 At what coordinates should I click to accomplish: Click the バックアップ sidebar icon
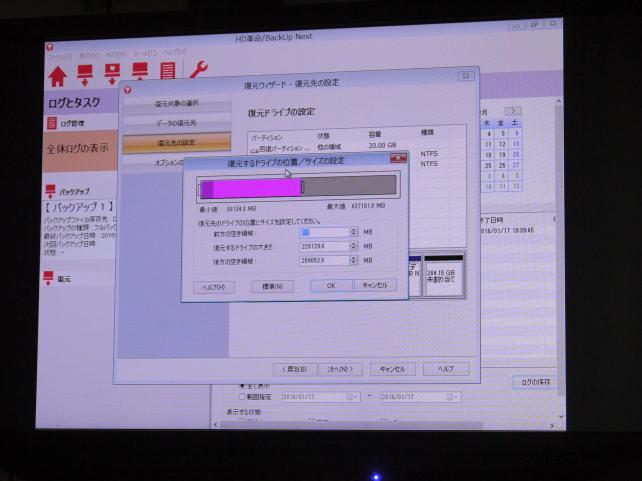tap(50, 192)
